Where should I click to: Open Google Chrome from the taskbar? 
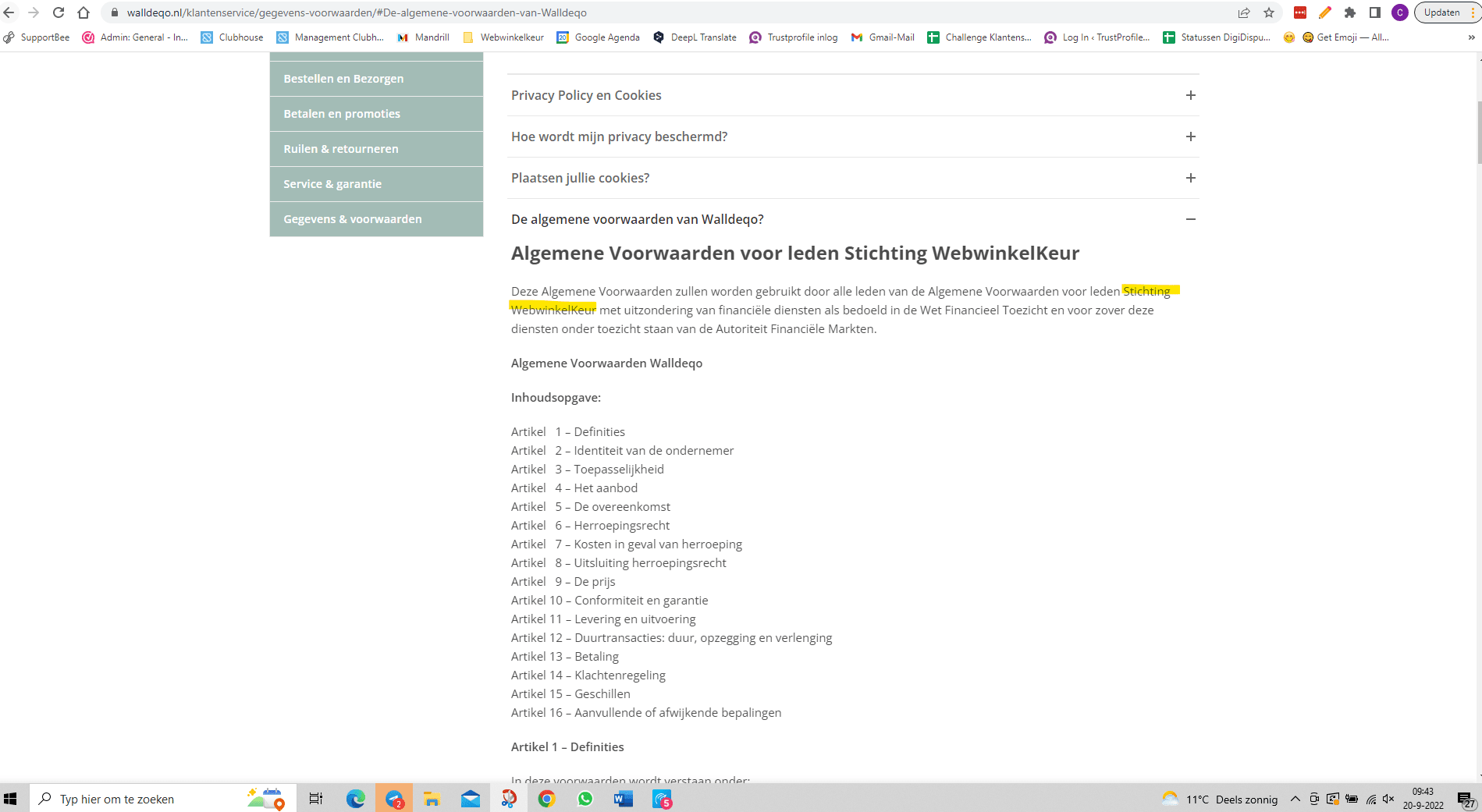click(x=546, y=799)
